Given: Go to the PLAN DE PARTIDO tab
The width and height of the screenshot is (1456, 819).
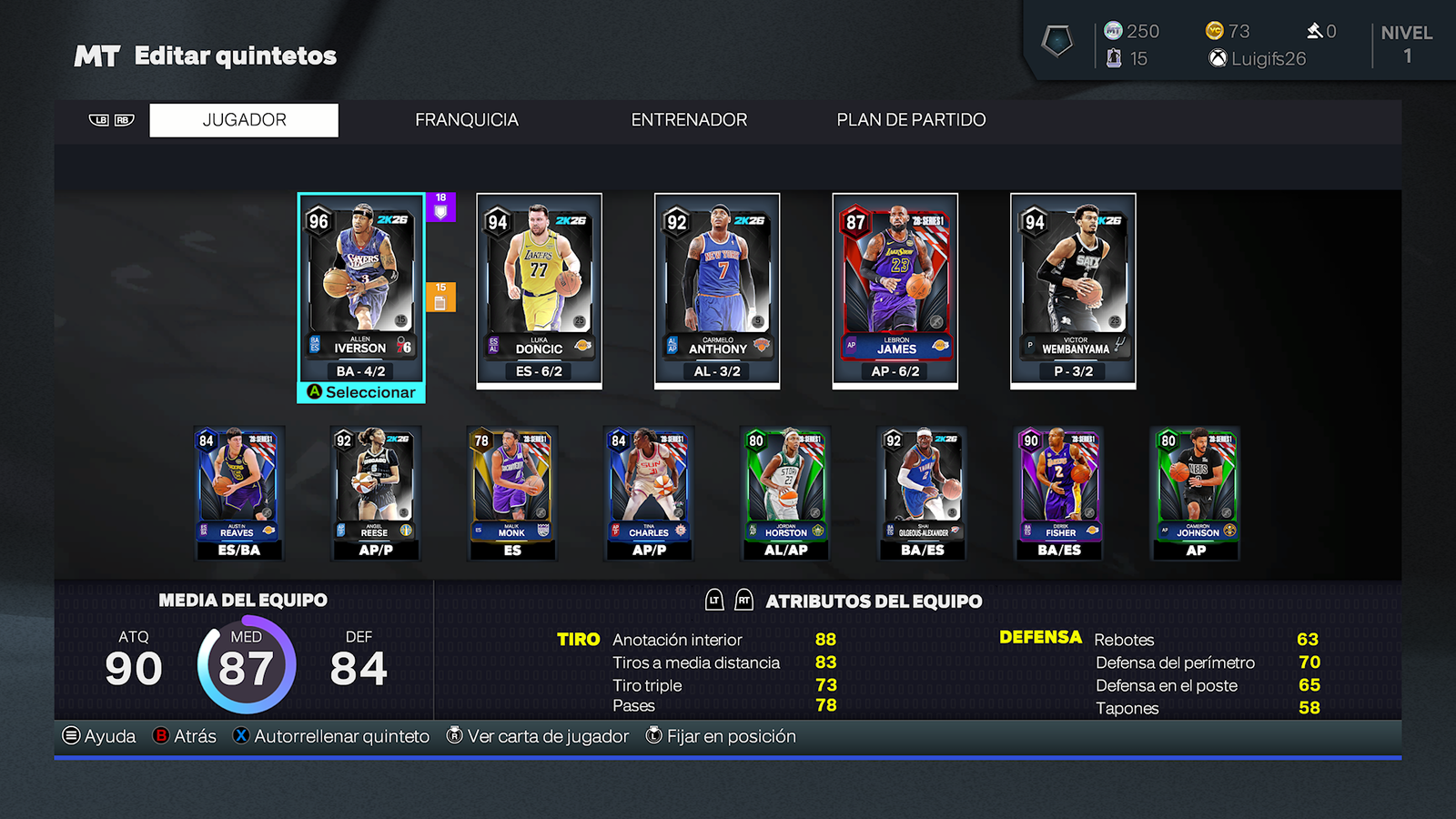Looking at the screenshot, I should click(x=911, y=120).
